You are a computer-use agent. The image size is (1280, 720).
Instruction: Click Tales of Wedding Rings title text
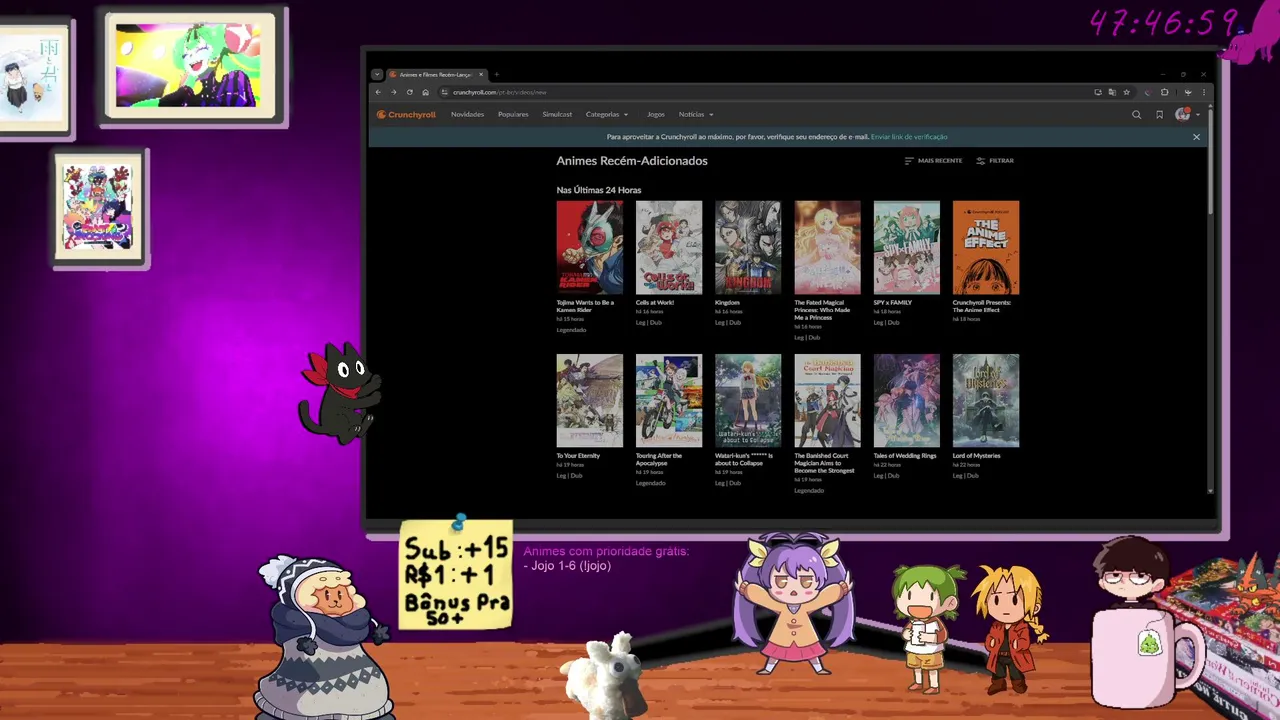point(905,456)
